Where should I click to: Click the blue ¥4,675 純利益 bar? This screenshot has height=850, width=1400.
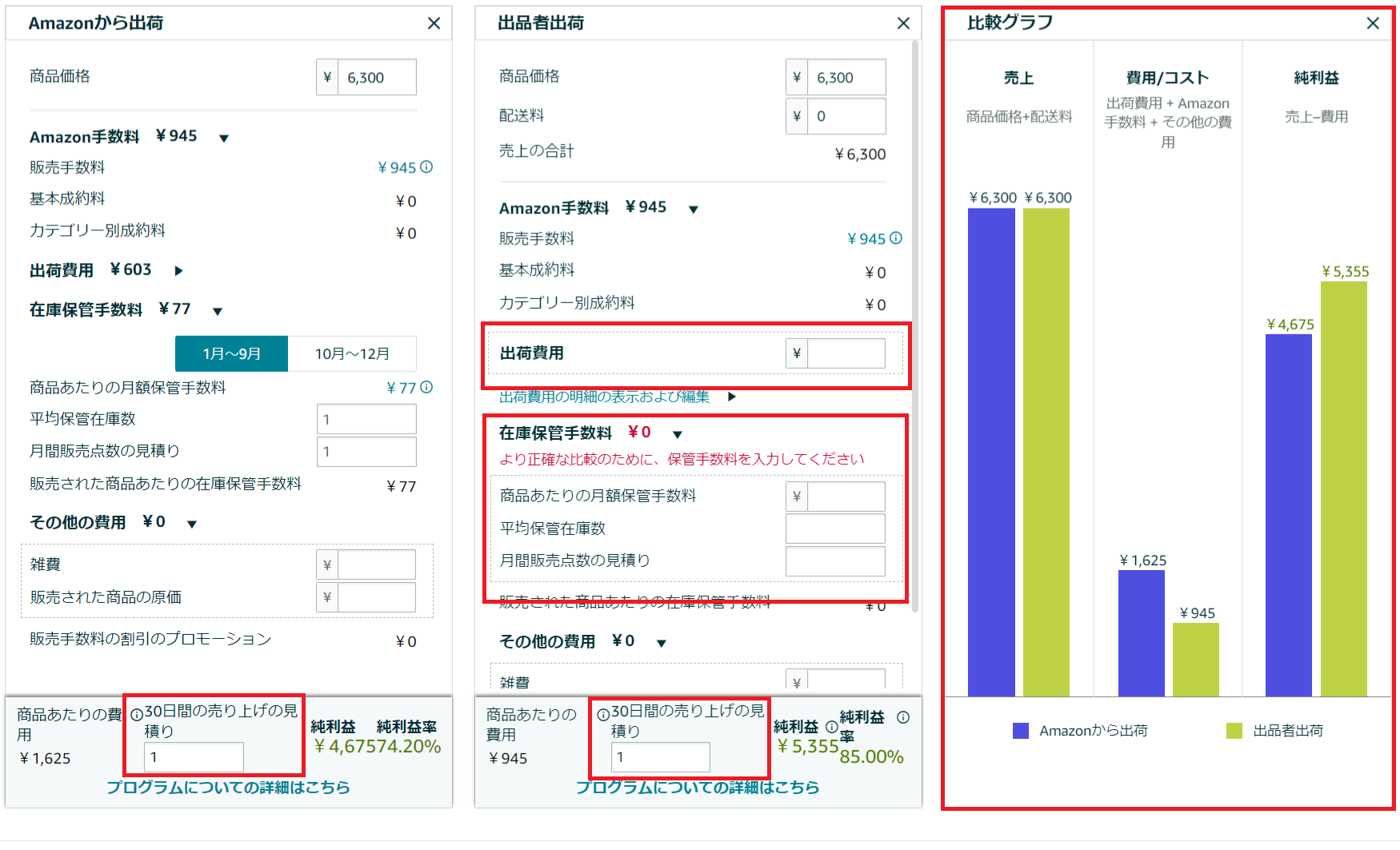tap(1289, 516)
